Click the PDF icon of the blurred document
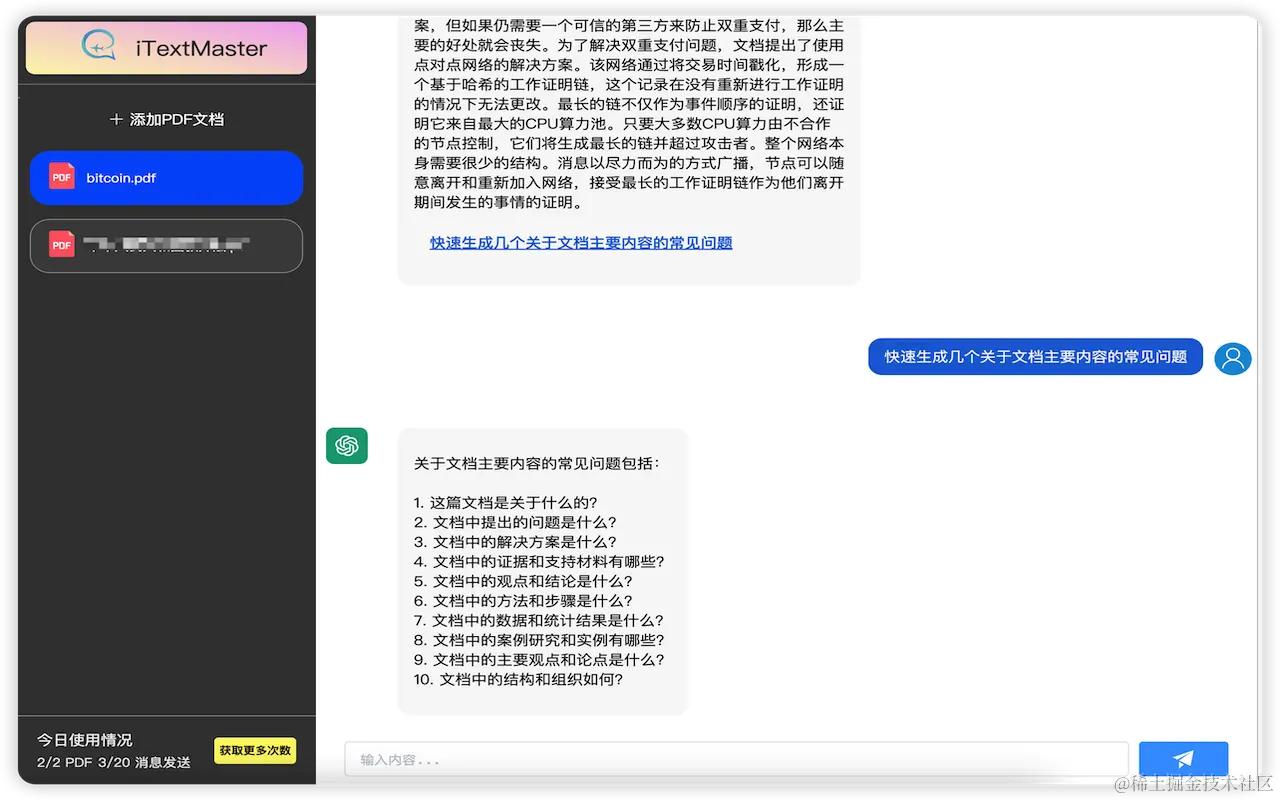 coord(62,244)
